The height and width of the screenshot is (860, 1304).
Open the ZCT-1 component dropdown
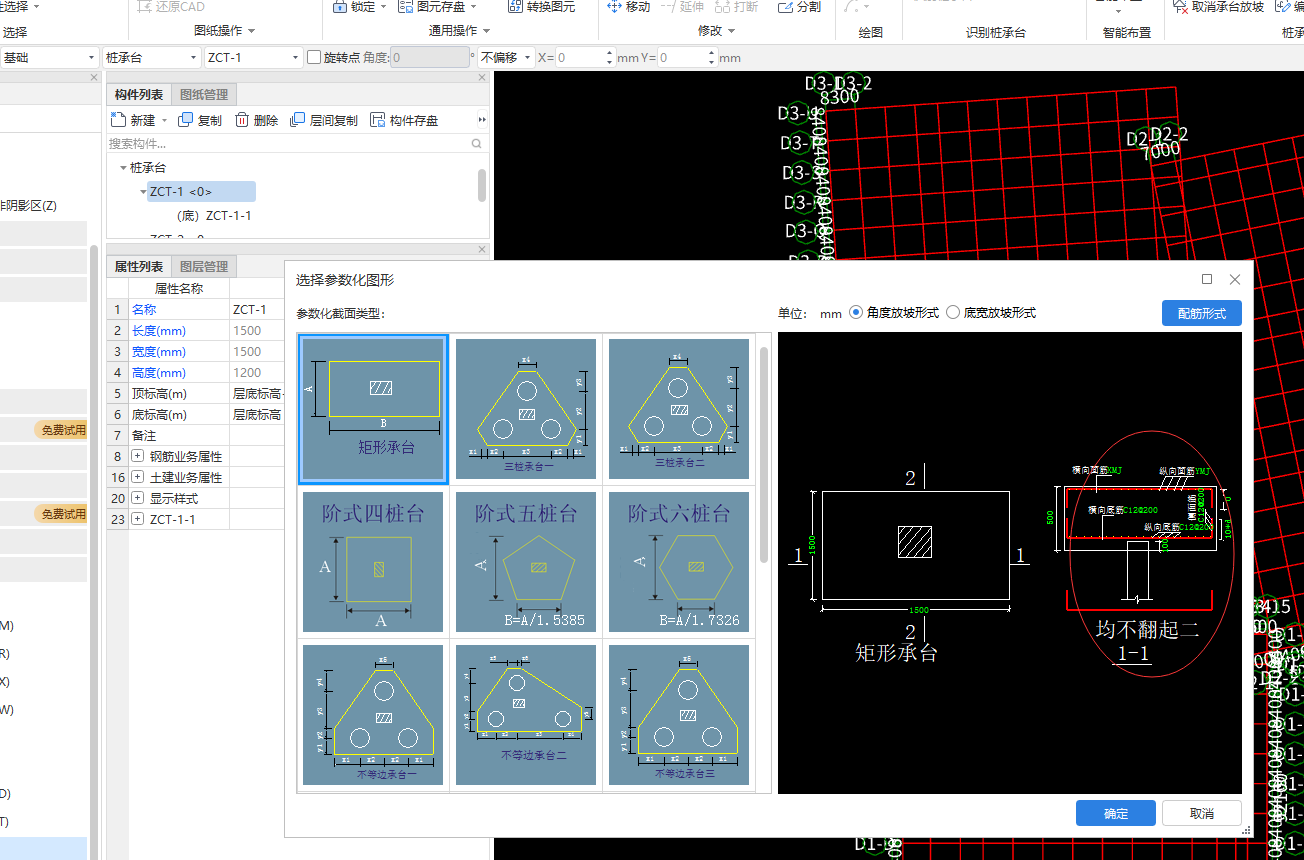point(253,58)
